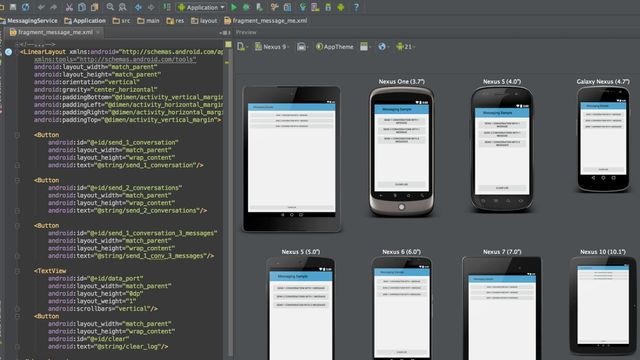640x360 pixels.
Task: Click fragment_message_me.xml in the breadcrumb
Action: (265, 20)
